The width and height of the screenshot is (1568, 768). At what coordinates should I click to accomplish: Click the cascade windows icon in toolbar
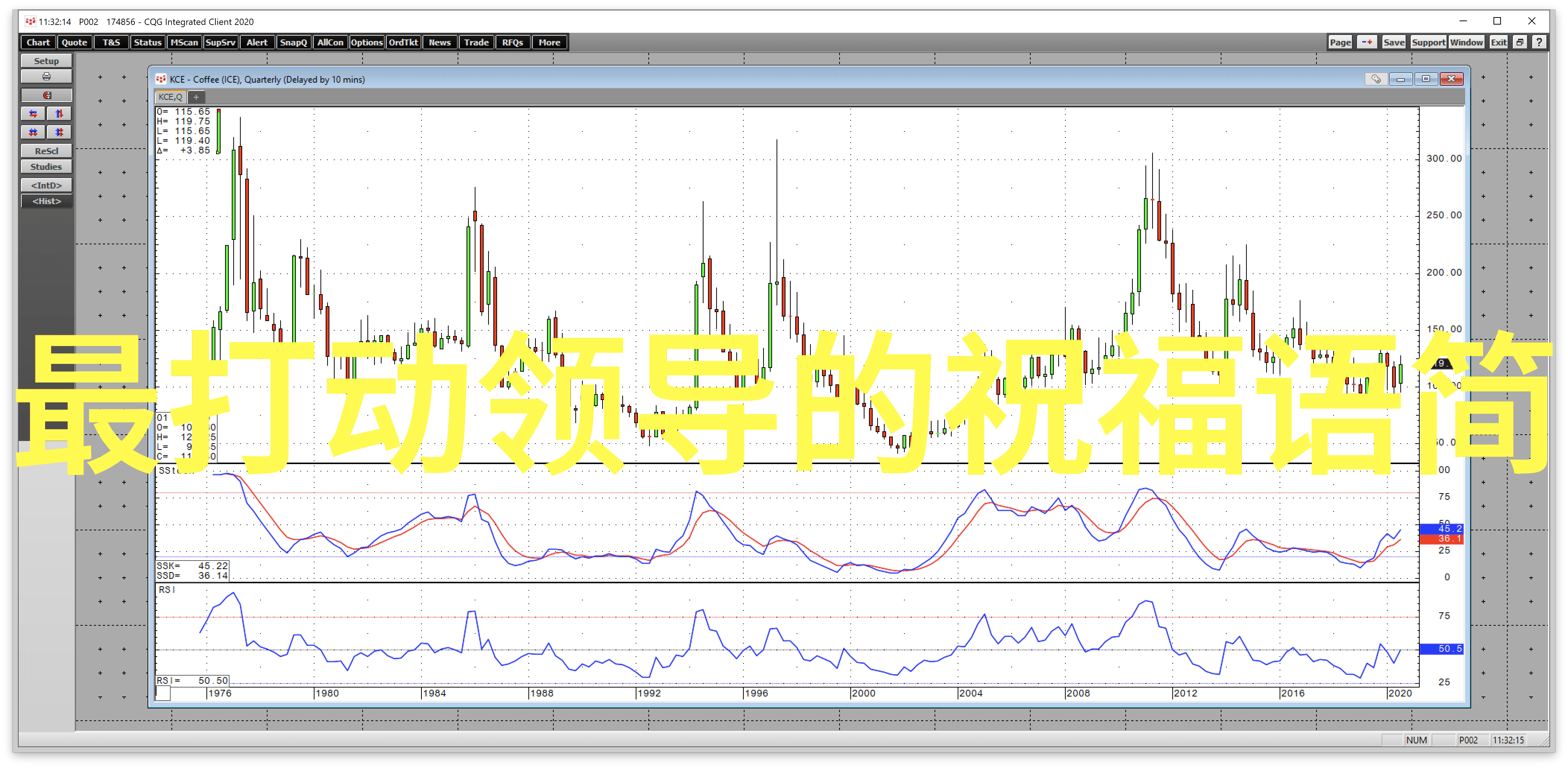tap(1520, 42)
